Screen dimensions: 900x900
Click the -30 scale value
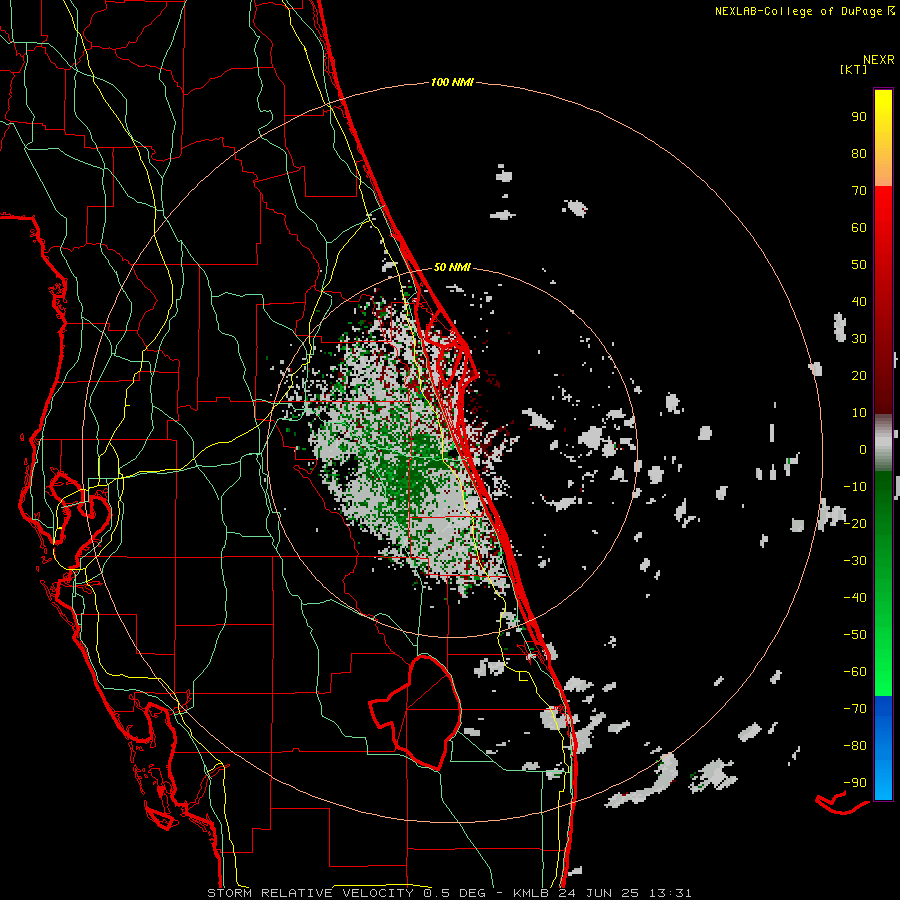pyautogui.click(x=855, y=561)
